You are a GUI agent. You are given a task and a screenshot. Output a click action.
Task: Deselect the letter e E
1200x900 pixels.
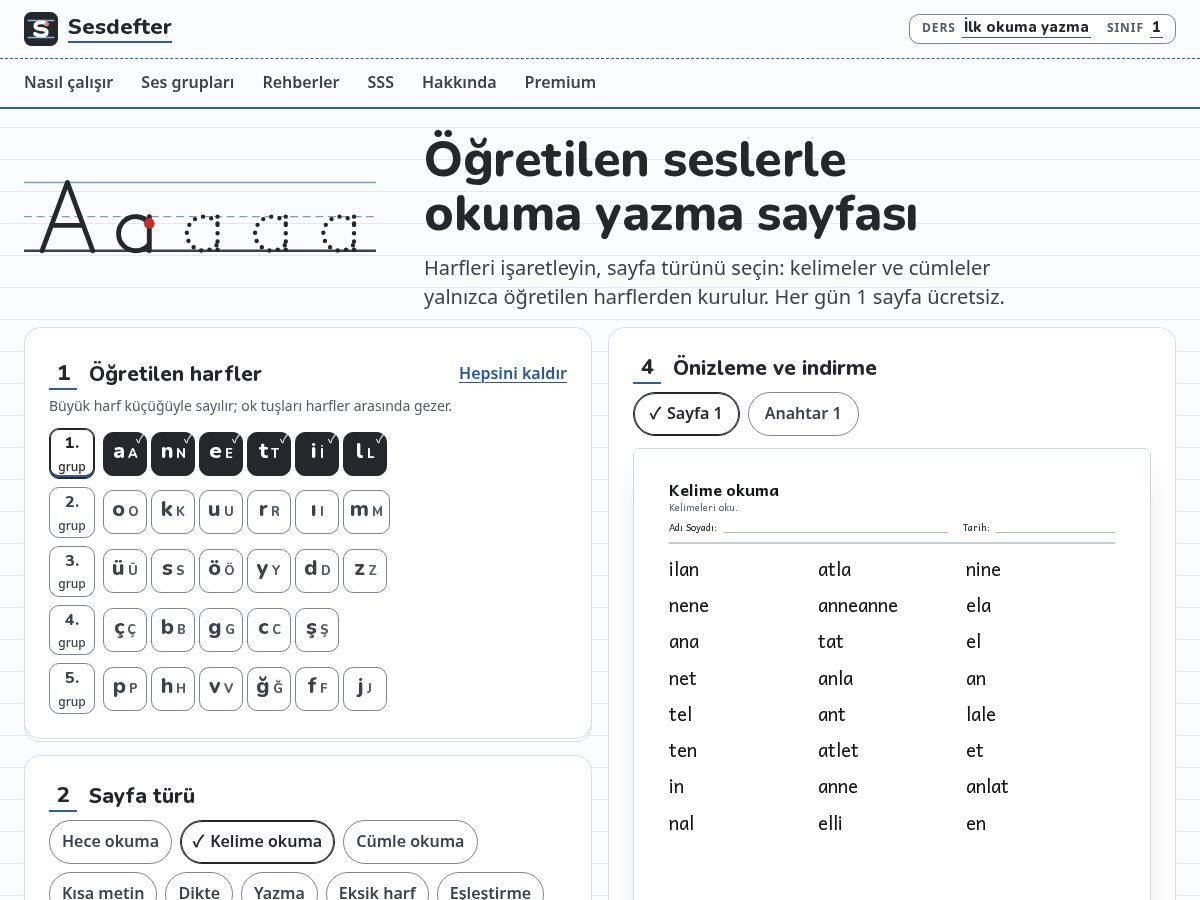tap(221, 453)
